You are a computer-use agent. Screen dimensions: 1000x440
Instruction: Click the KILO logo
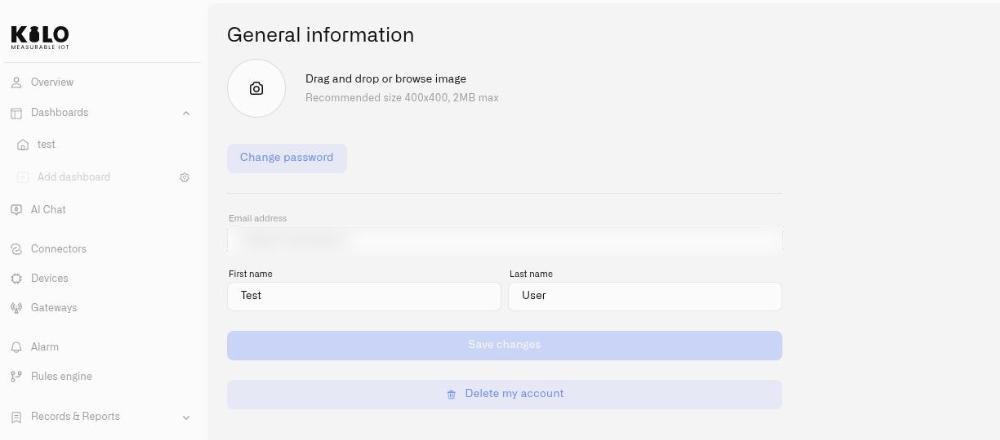[x=40, y=37]
